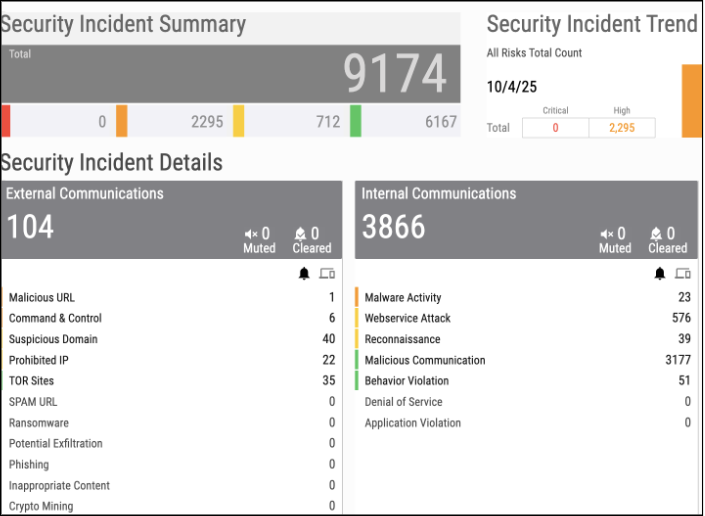Click the bell icon under External Communications

[304, 273]
